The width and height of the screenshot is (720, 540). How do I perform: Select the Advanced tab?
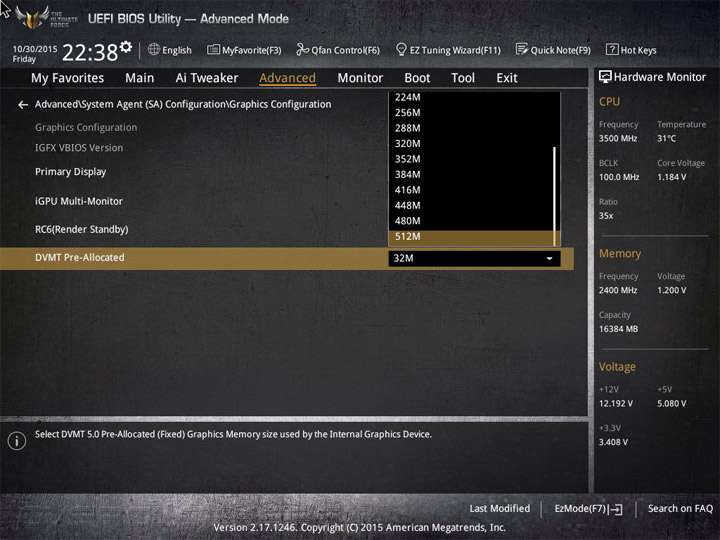coord(287,78)
